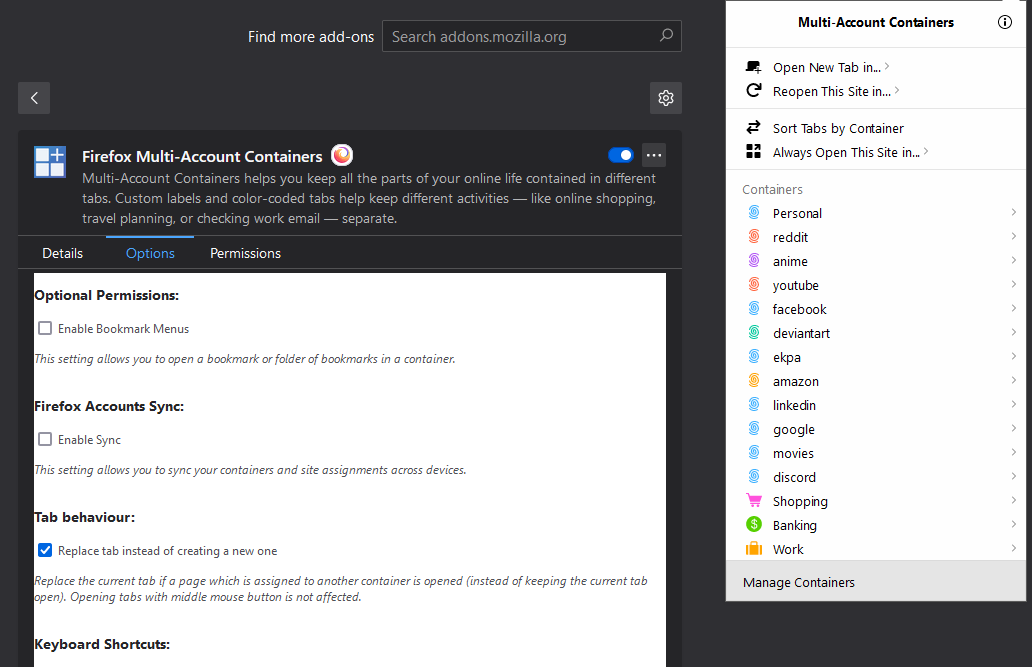
Task: Disable the Firefox Multi-Account Containers extension toggle
Action: pyautogui.click(x=621, y=155)
